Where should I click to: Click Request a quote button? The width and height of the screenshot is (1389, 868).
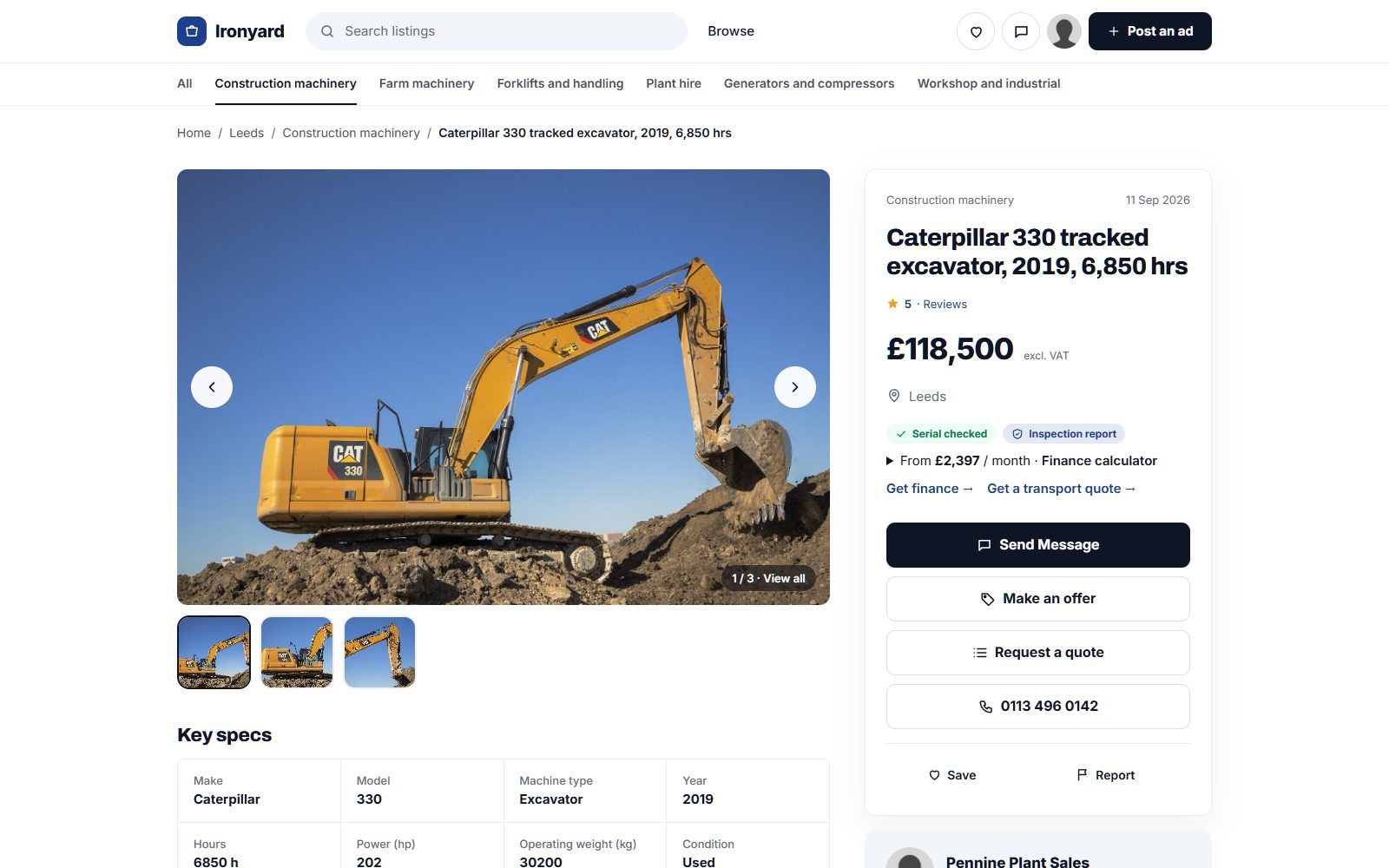click(x=1038, y=653)
